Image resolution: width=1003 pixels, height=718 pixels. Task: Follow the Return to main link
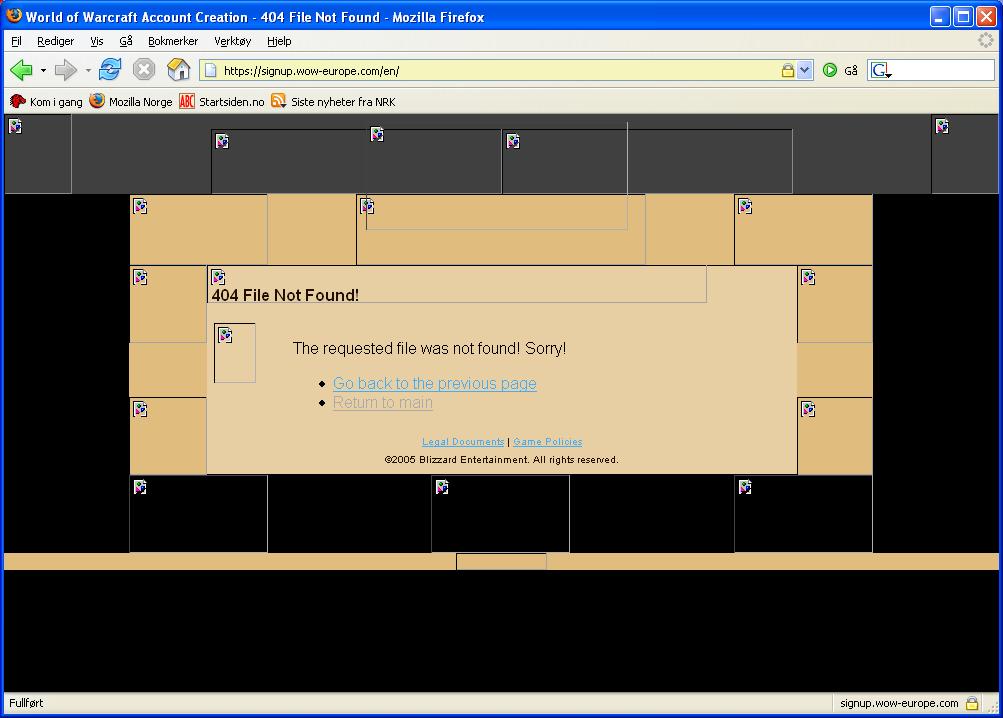pos(383,403)
